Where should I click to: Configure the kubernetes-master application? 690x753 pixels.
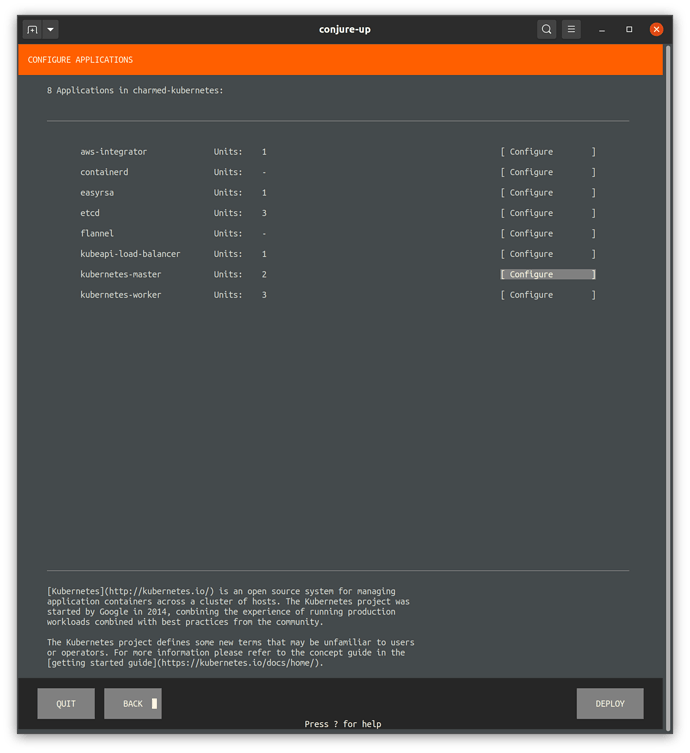(x=548, y=274)
